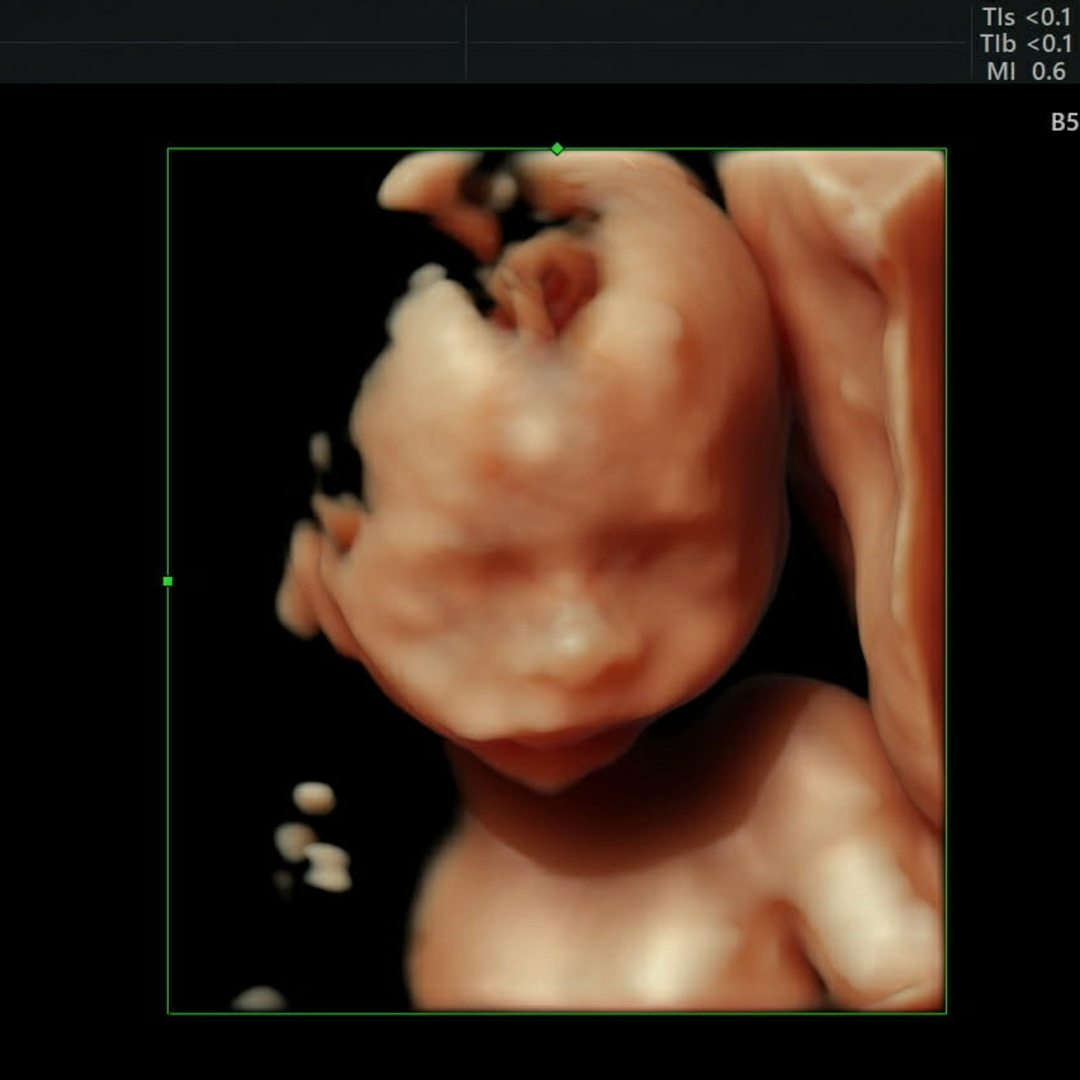Click the top-left corner of the ROI box
The width and height of the screenshot is (1080, 1080).
point(168,149)
